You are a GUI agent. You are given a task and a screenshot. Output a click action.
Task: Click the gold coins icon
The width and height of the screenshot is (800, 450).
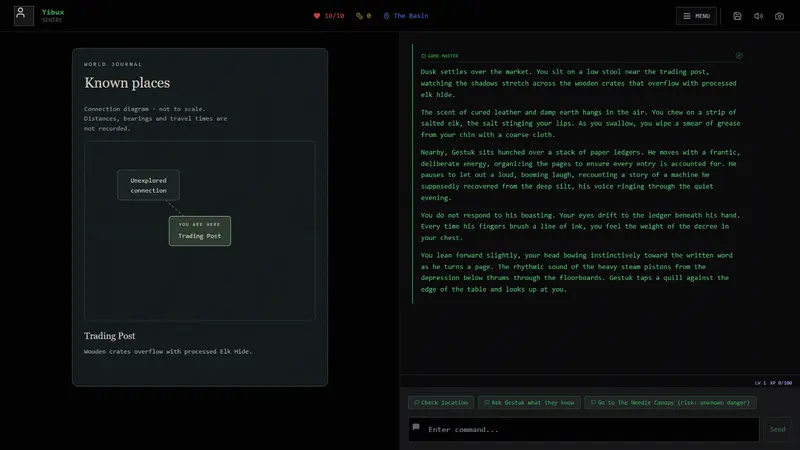coord(359,16)
